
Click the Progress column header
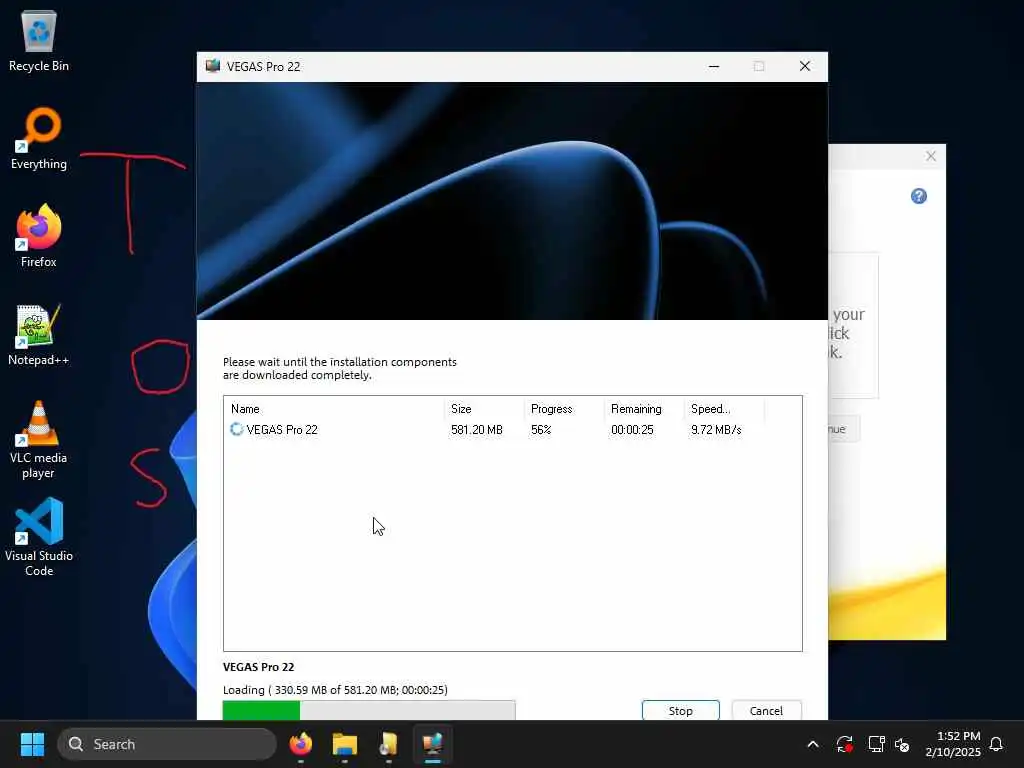tap(564, 409)
